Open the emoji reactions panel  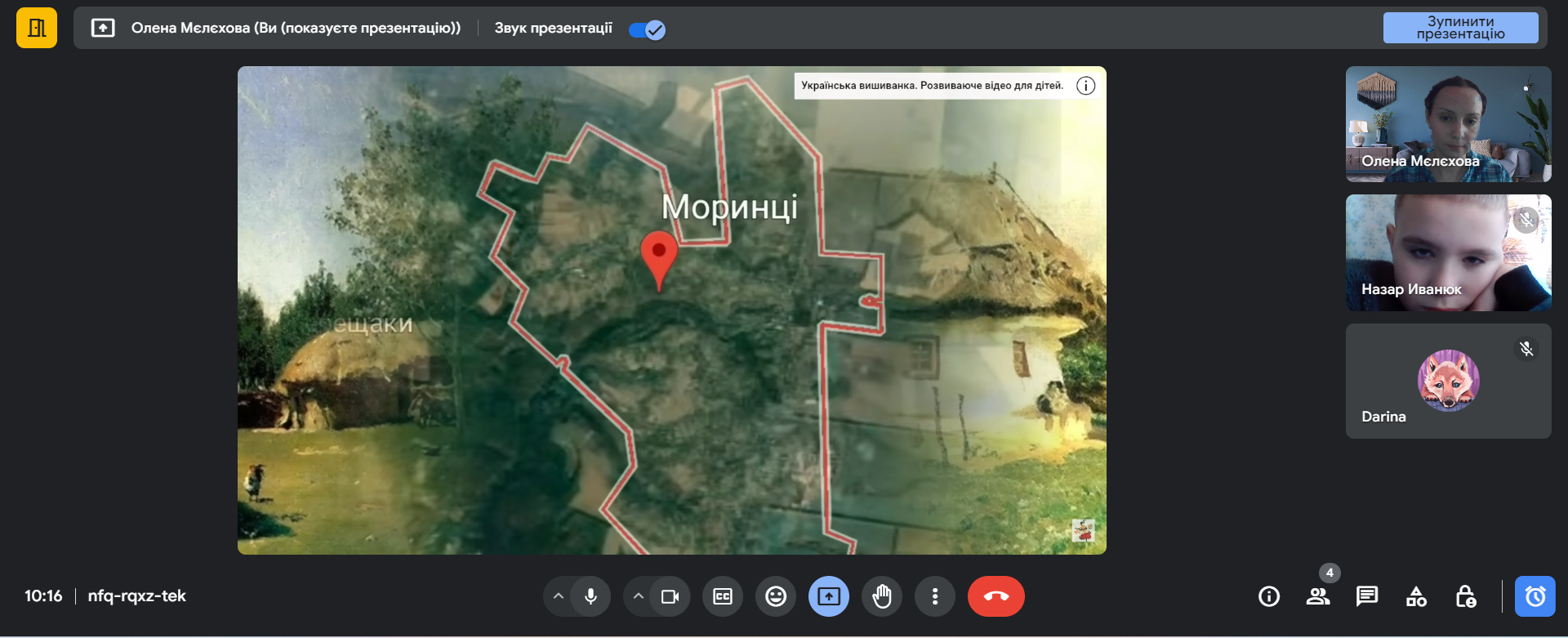[776, 596]
